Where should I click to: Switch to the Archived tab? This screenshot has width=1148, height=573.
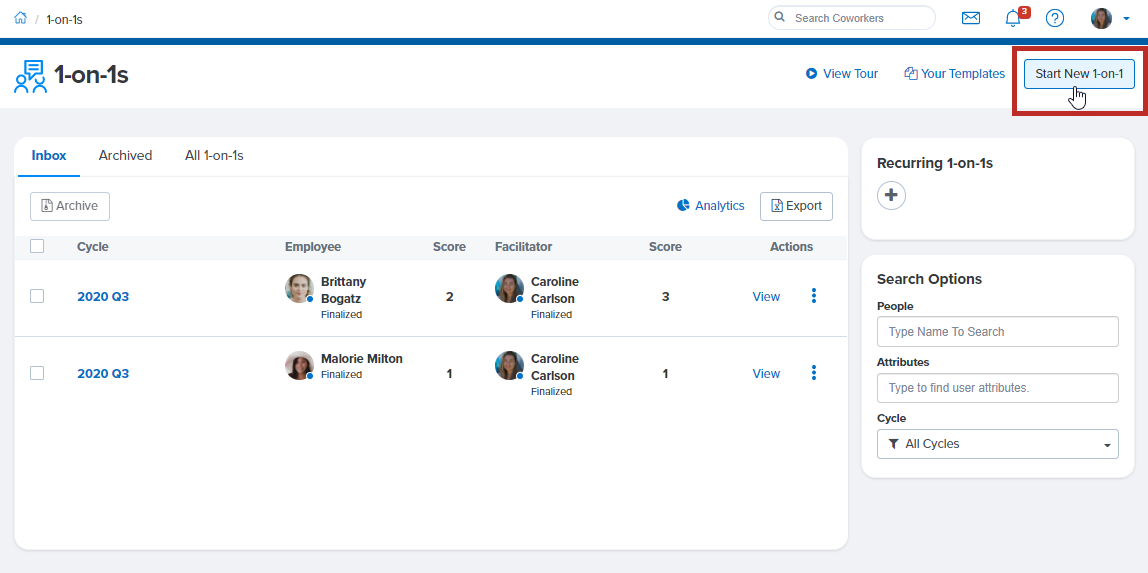[x=125, y=156]
